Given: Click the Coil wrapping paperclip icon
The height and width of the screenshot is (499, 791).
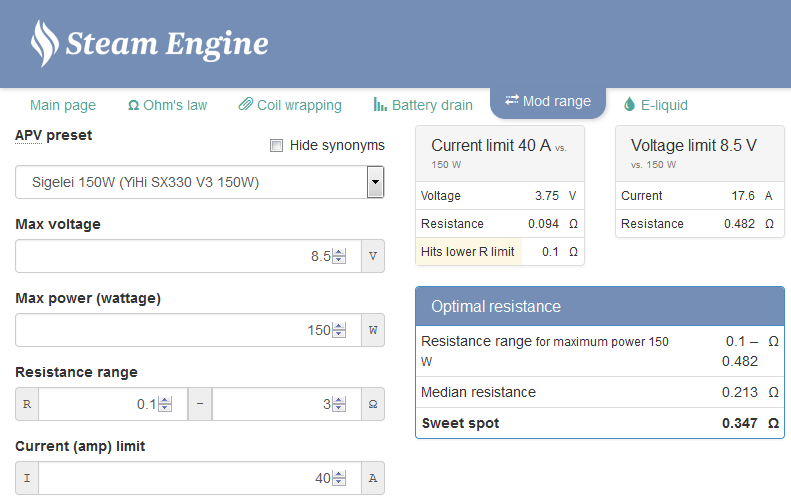Looking at the screenshot, I should 245,105.
